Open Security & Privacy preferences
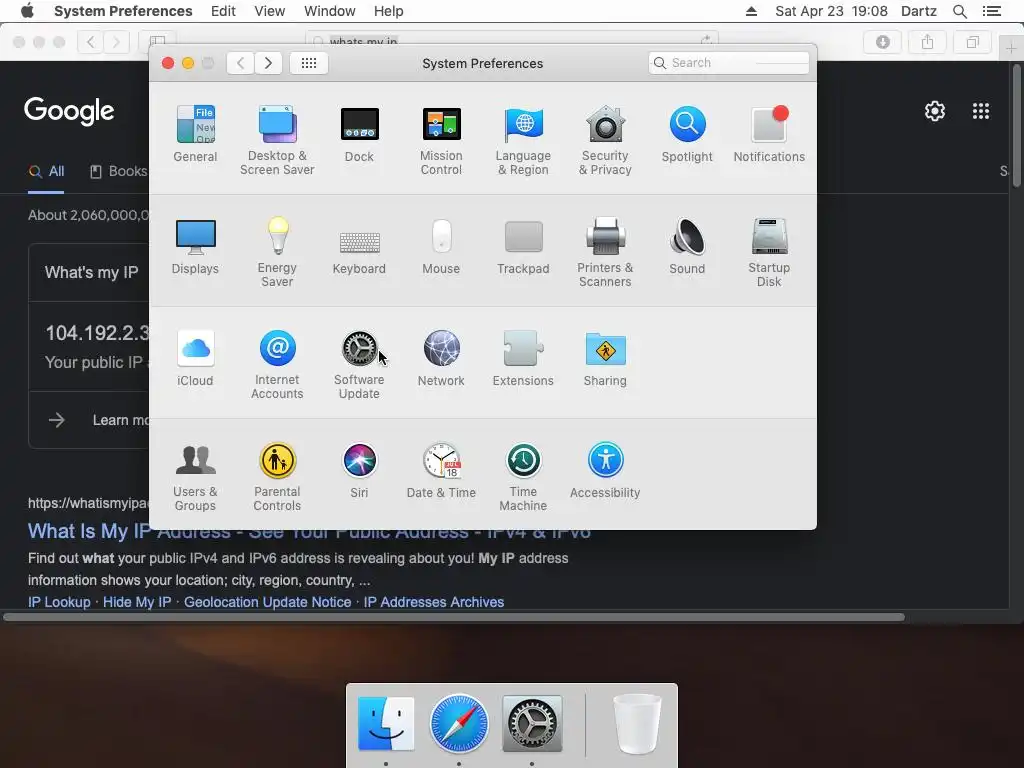1024x768 pixels. pyautogui.click(x=605, y=140)
